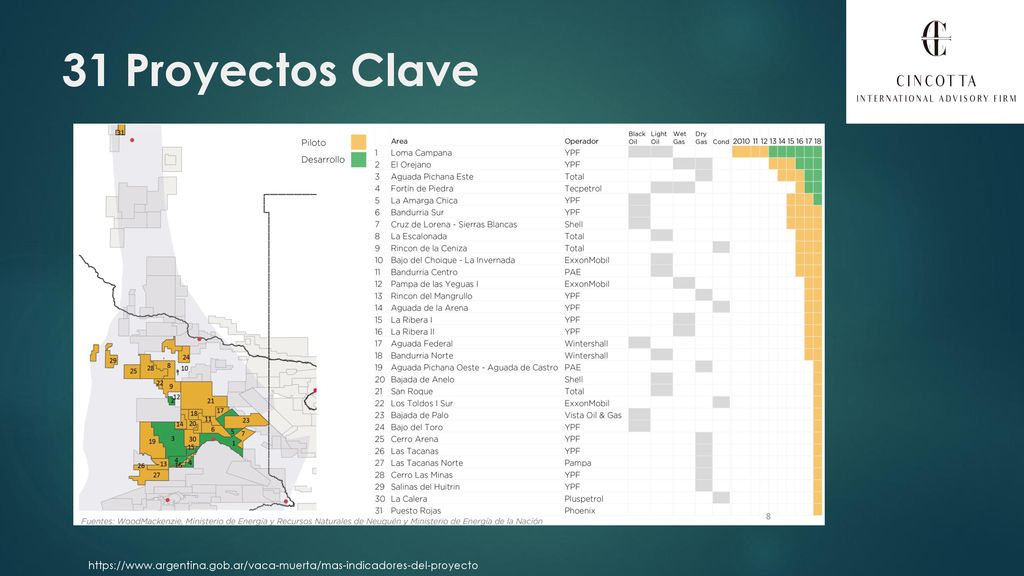Click the "La Ribera II" area name
Viewport: 1024px width, 576px height.
coord(412,332)
